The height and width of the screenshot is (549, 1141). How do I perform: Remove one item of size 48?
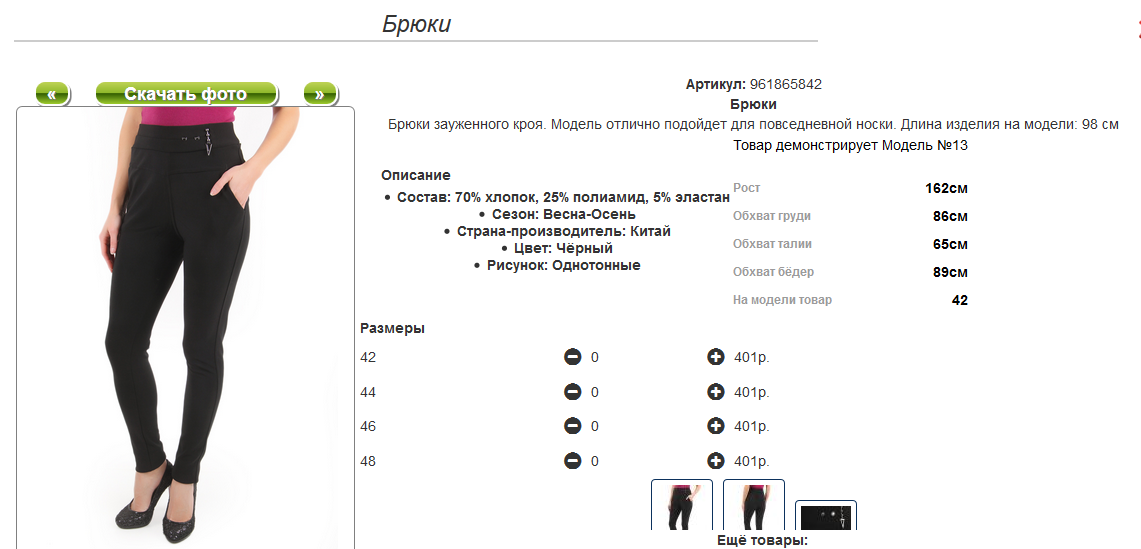pos(573,461)
